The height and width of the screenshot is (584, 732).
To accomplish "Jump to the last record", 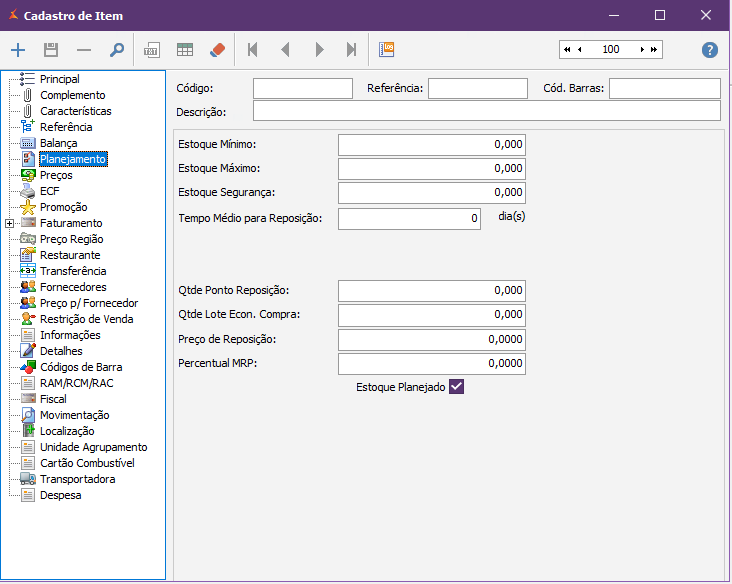I will pos(351,49).
